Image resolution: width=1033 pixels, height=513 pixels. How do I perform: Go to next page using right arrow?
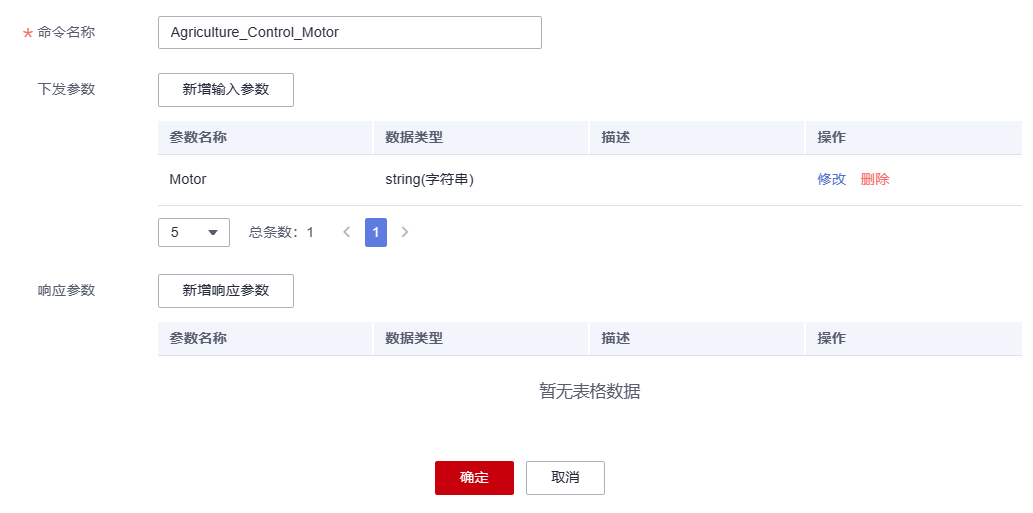pos(405,232)
